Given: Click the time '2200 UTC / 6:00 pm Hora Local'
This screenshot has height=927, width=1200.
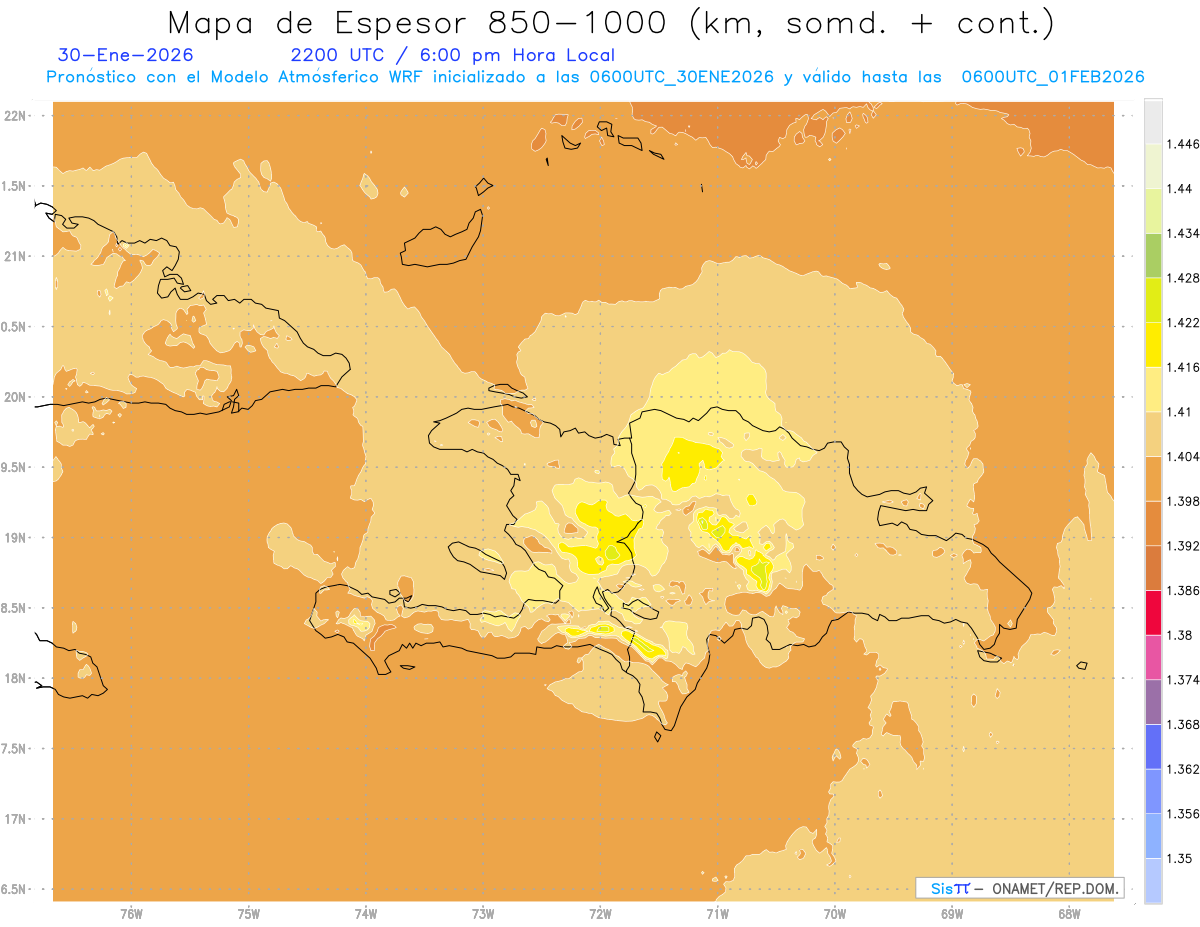Looking at the screenshot, I should click(452, 55).
